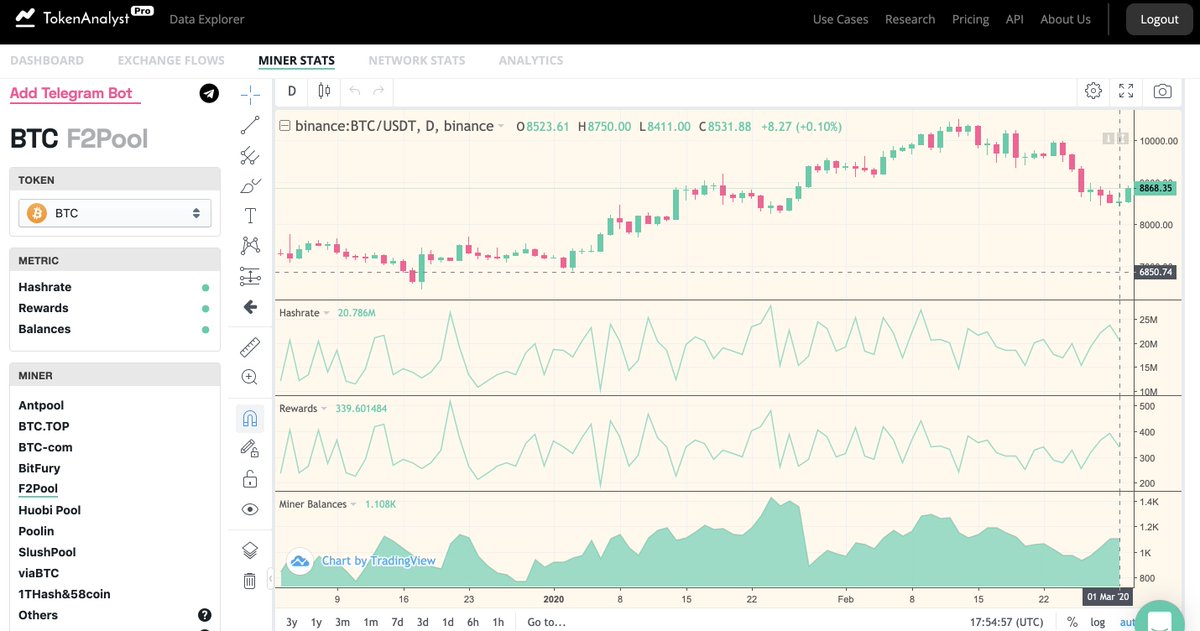Open the object tree layers icon
The width and height of the screenshot is (1200, 631).
250,550
